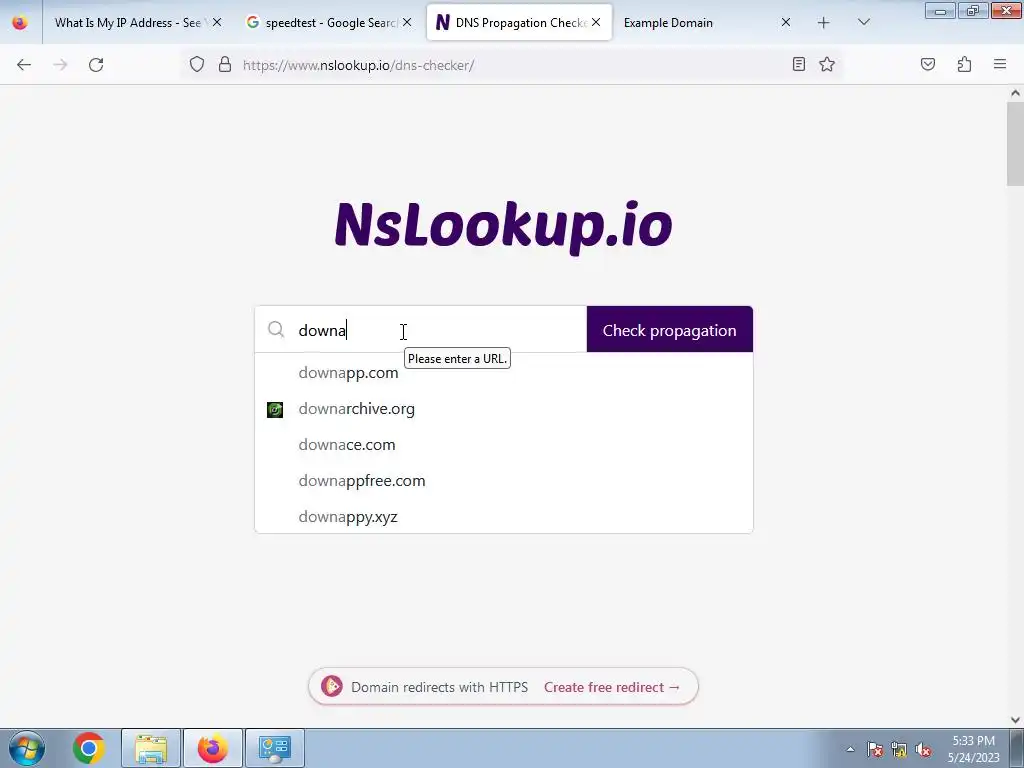Click the Check propagation button

[x=669, y=330]
